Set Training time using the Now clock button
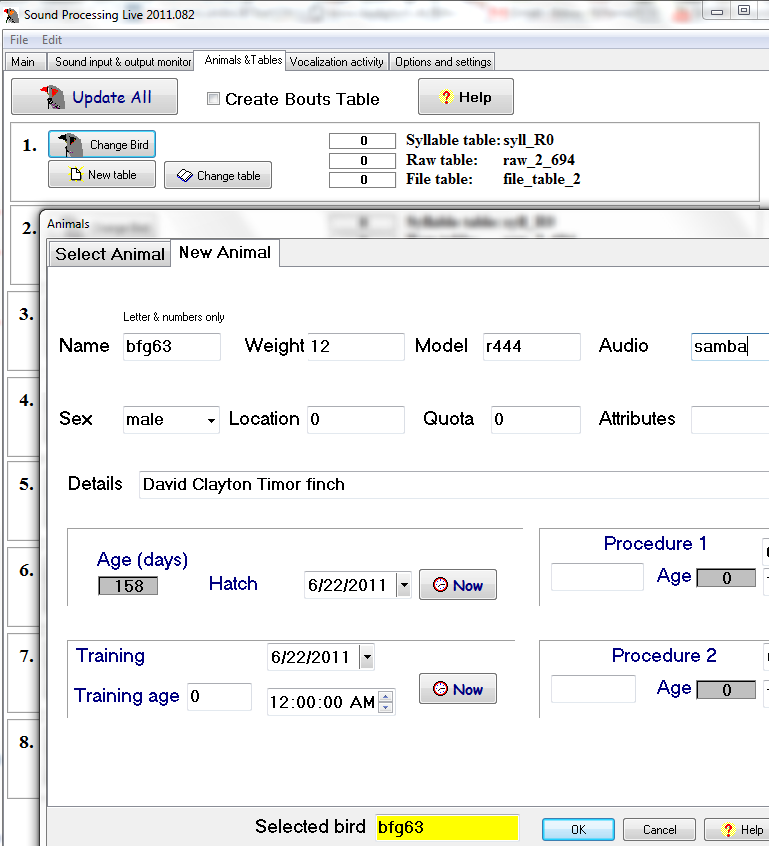This screenshot has height=846, width=769. pos(457,689)
